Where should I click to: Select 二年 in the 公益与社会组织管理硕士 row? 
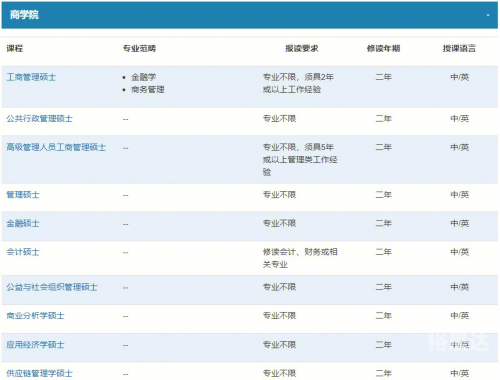coord(383,287)
